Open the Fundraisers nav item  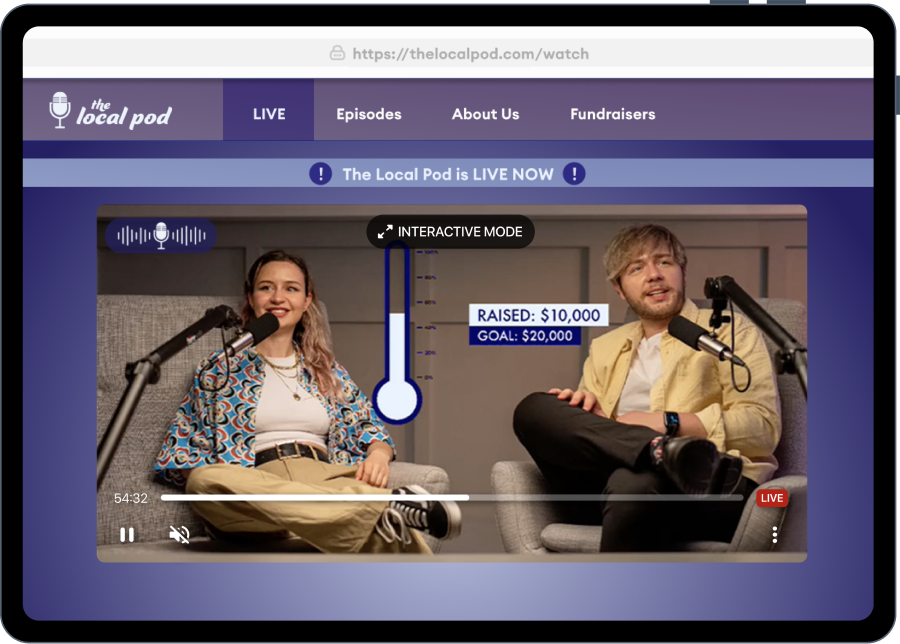612,114
